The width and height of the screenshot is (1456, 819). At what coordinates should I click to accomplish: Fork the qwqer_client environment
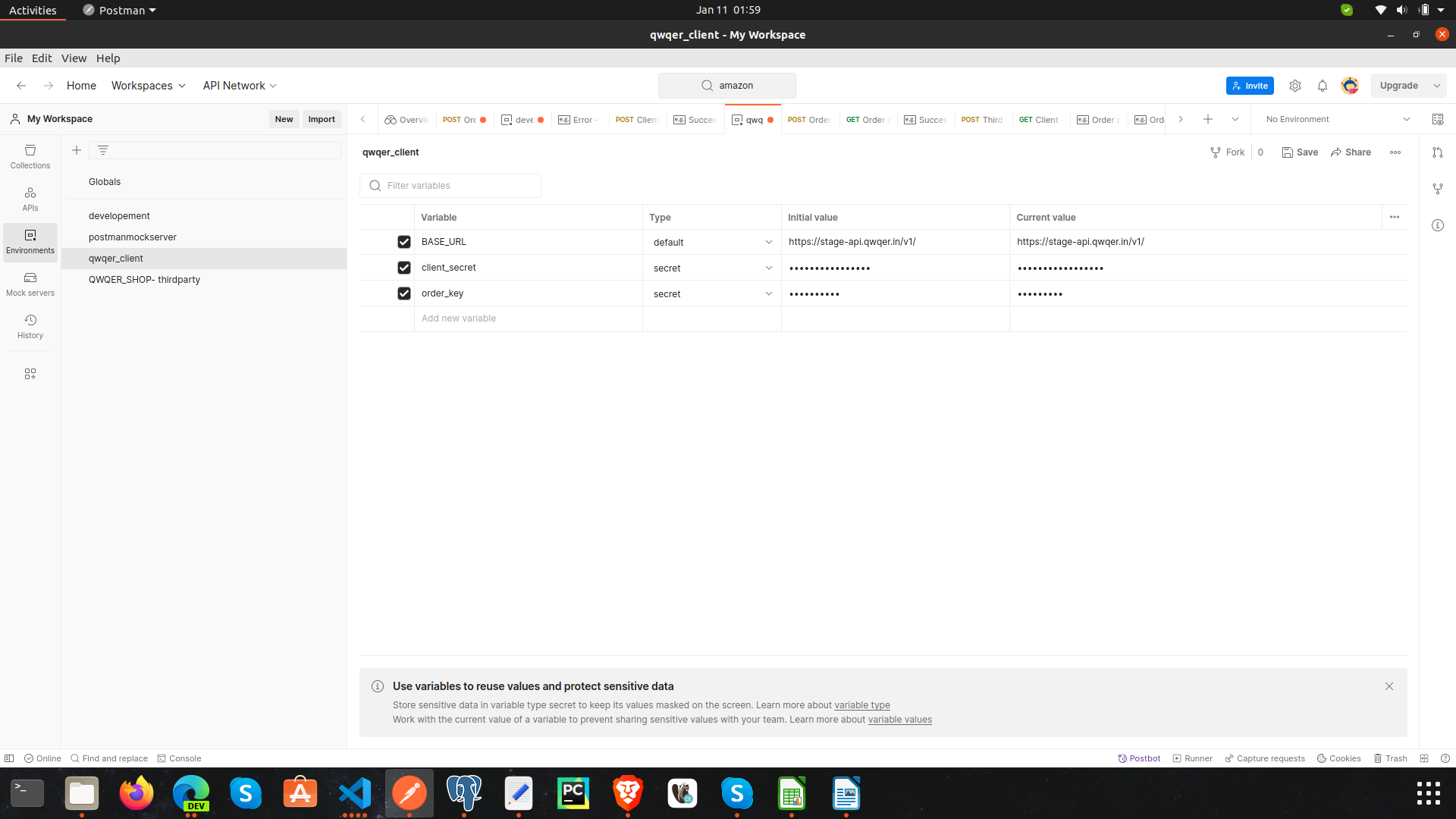pyautogui.click(x=1228, y=152)
